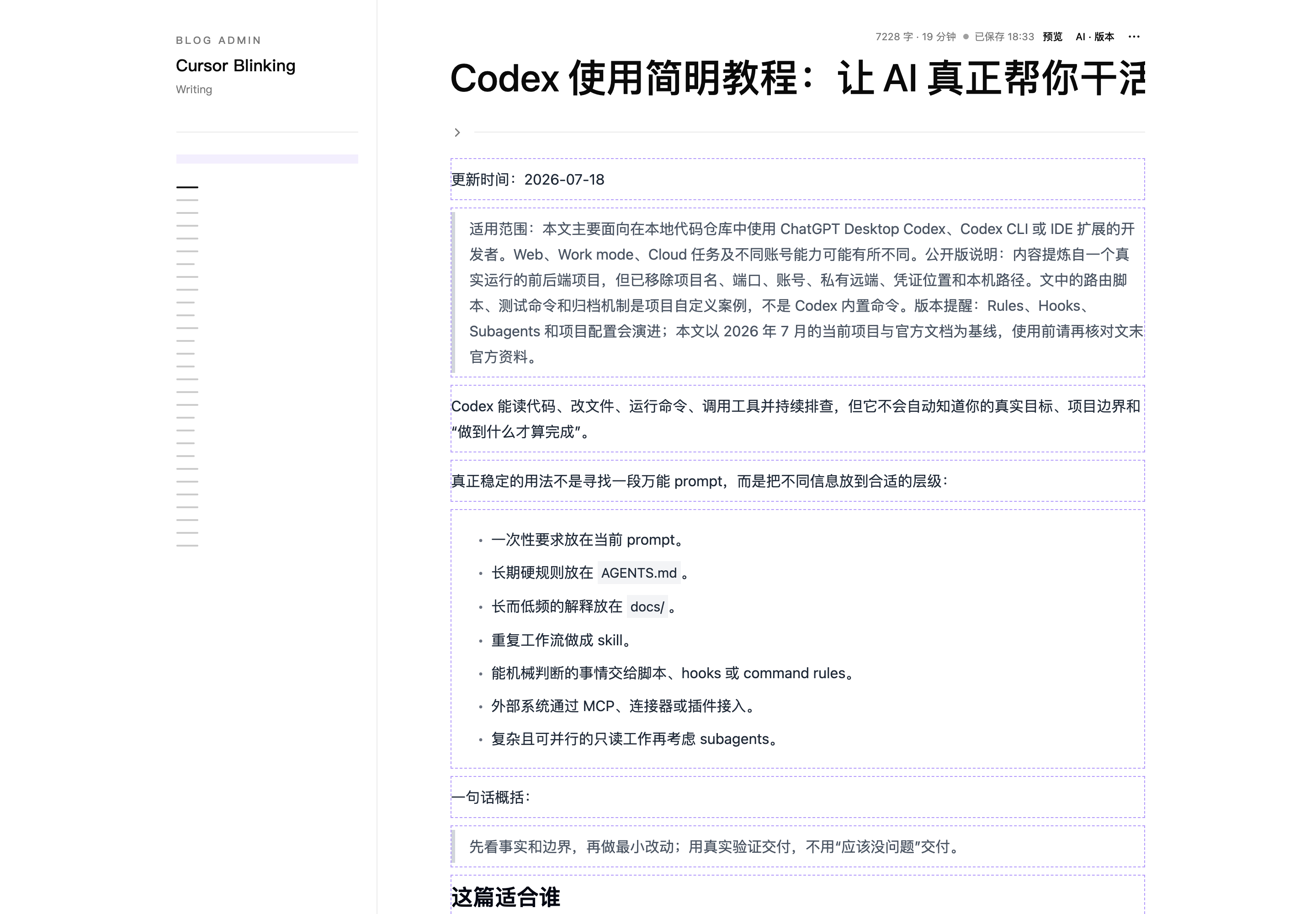Click the bullet about subagents

(634, 739)
